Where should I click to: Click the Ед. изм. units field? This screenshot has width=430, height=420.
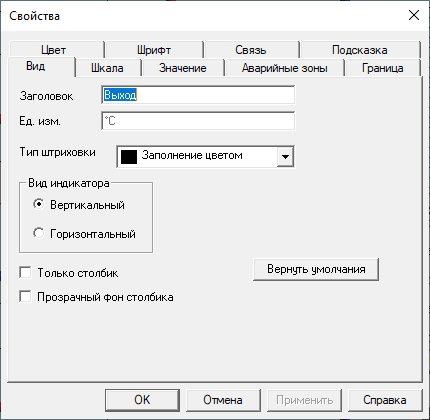tap(198, 121)
